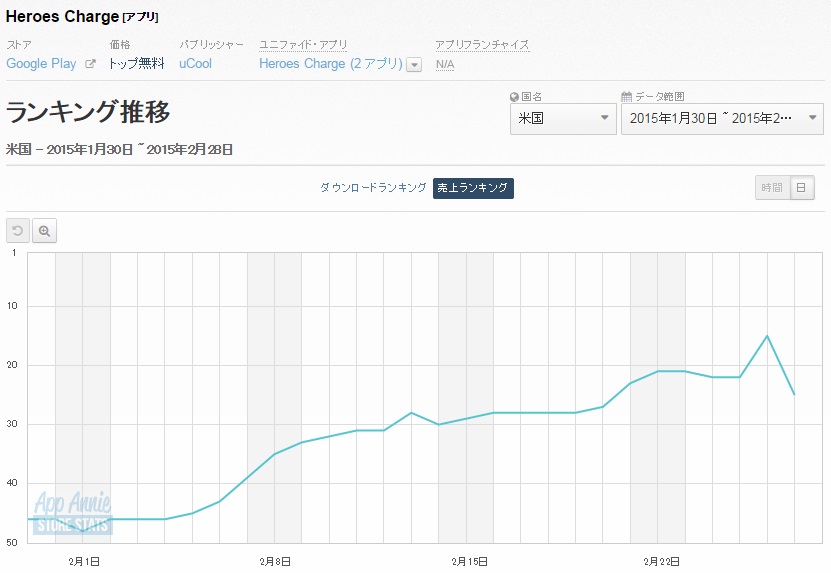This screenshot has width=831, height=573.
Task: Click the reset zoom undo icon
Action: coord(17,231)
